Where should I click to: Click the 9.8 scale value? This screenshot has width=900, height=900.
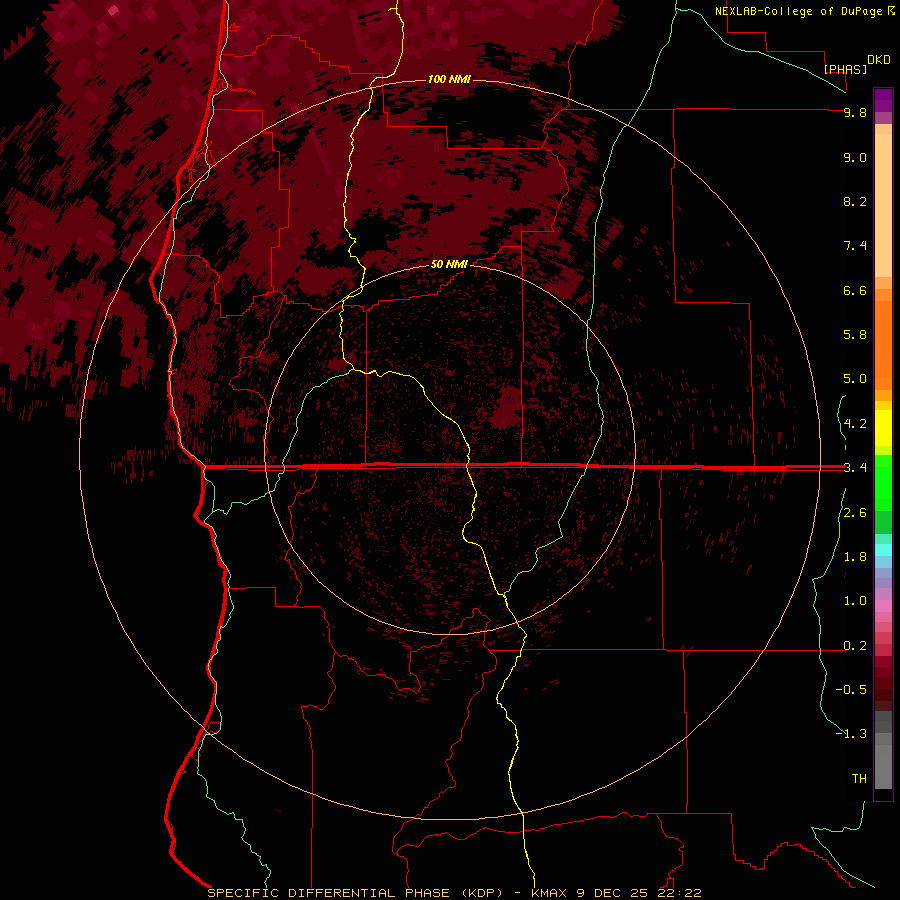point(855,112)
